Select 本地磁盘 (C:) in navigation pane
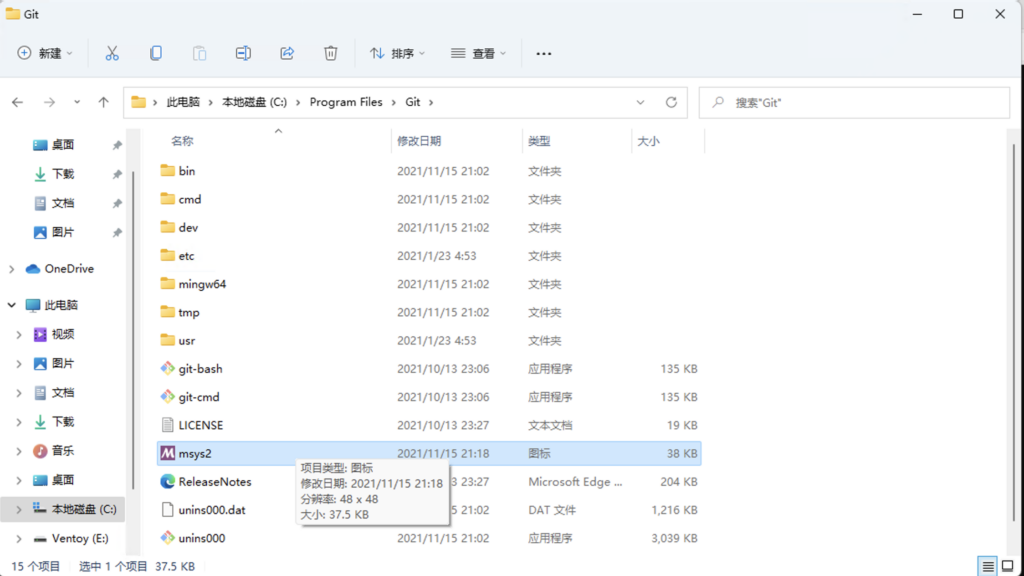Screen dimensions: 1024x576 (84, 509)
